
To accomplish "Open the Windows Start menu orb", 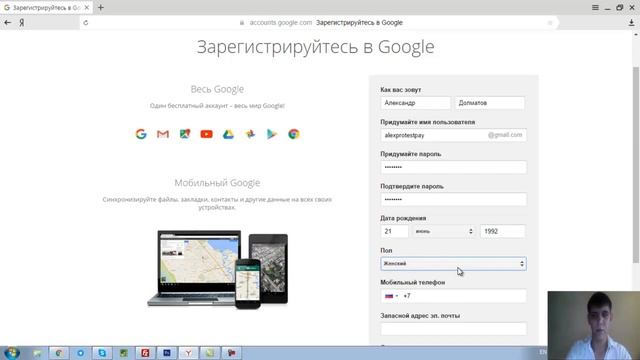I will [x=12, y=353].
